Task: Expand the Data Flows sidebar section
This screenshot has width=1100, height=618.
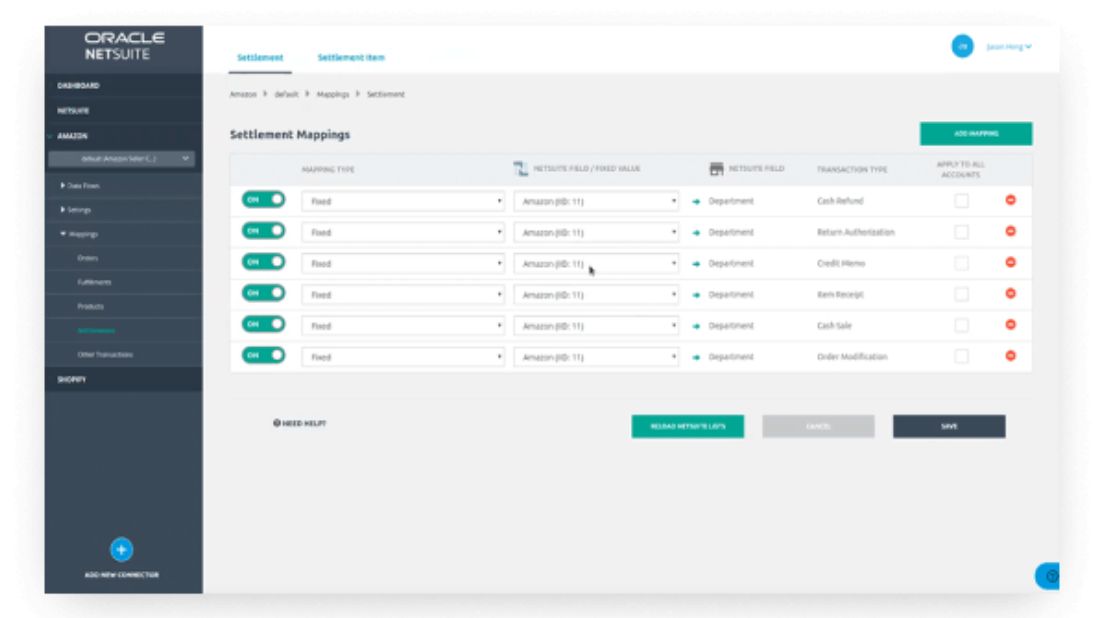Action: 80,186
